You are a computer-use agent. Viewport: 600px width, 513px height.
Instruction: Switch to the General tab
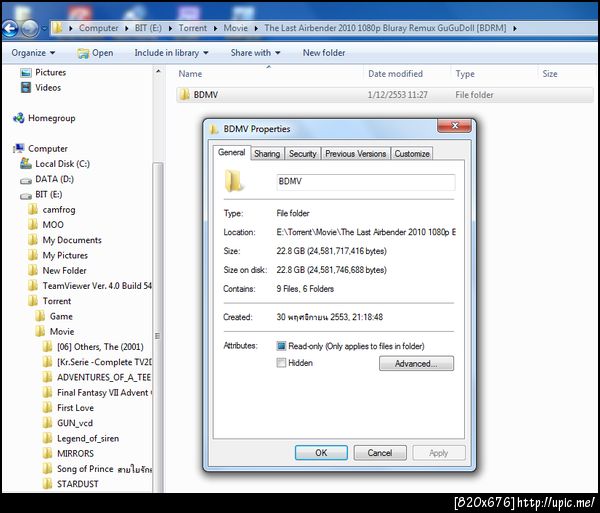coord(232,152)
